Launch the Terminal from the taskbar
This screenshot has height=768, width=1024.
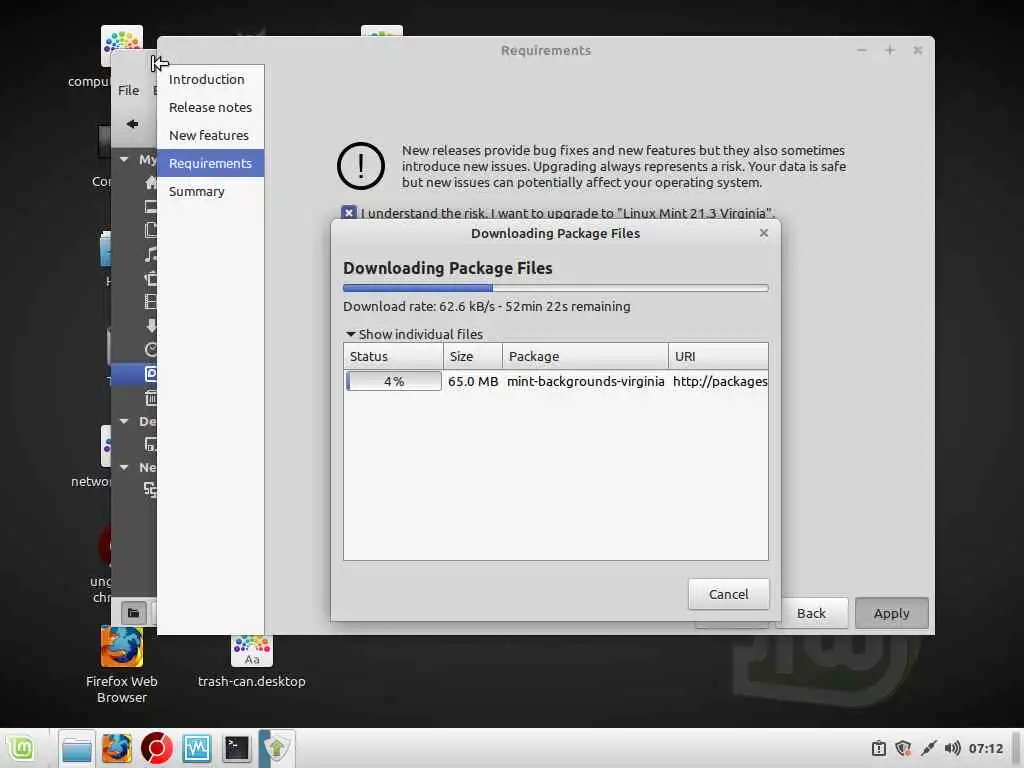[236, 748]
